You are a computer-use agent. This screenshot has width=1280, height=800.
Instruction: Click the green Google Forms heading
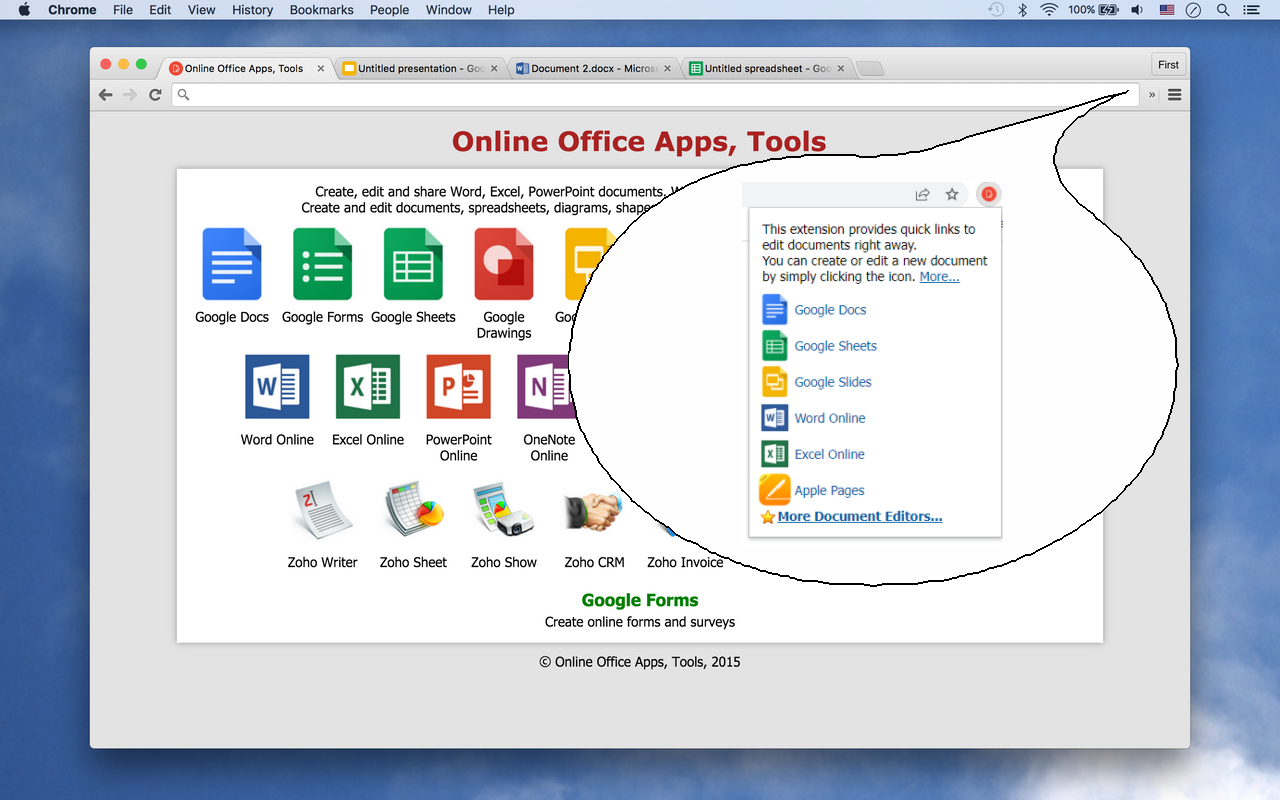click(x=640, y=600)
